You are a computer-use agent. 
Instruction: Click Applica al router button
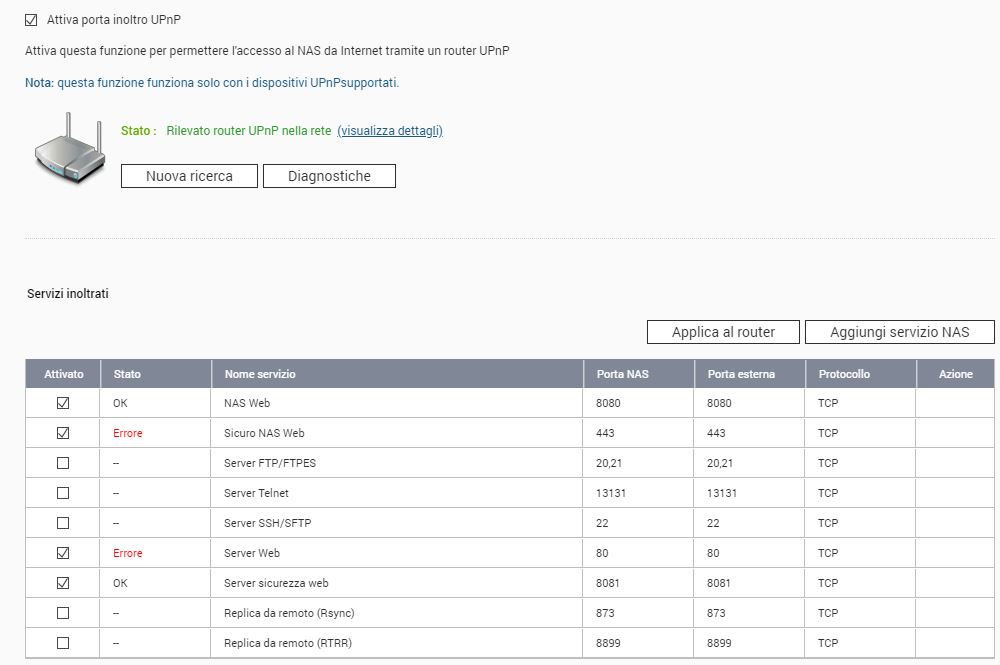[723, 332]
